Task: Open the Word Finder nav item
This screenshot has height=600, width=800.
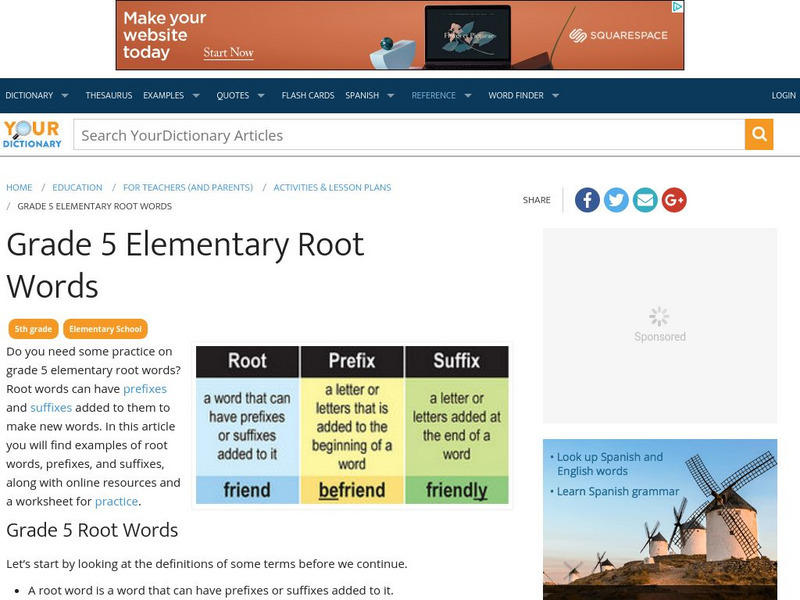Action: pyautogui.click(x=516, y=95)
